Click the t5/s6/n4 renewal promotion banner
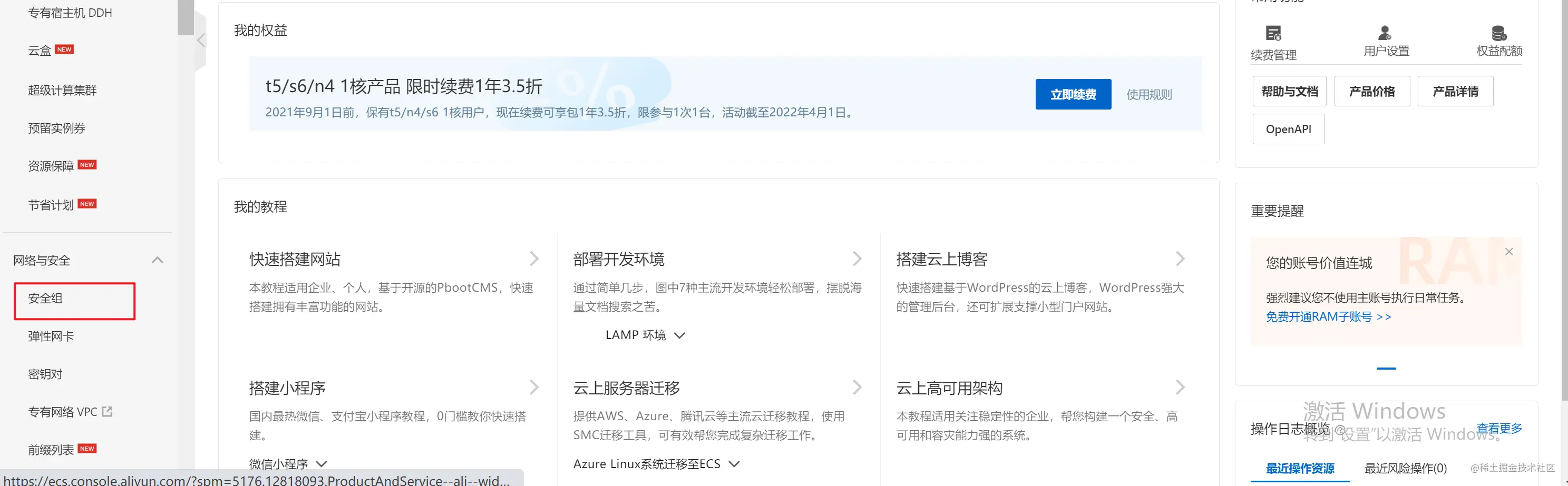1568x486 pixels. [x=726, y=94]
